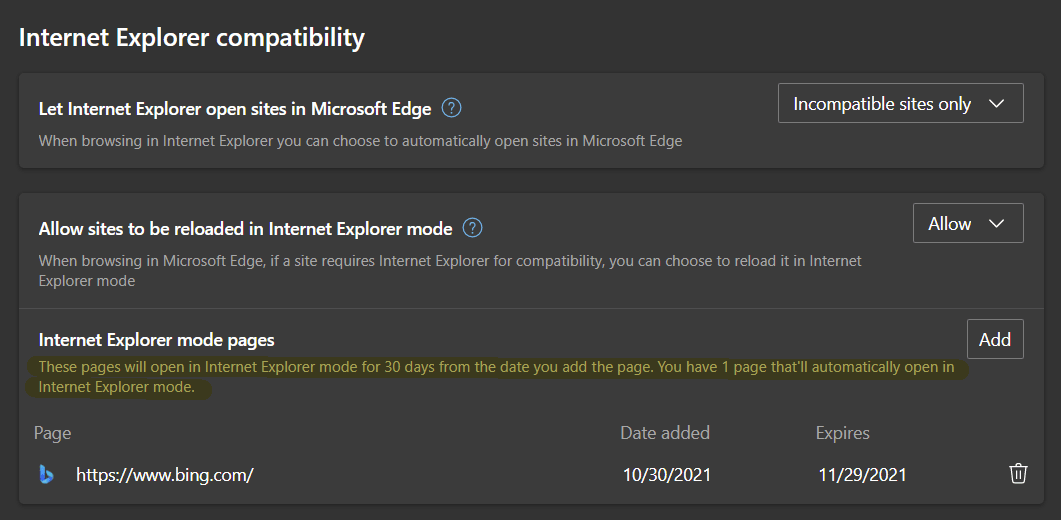This screenshot has height=520, width=1061.
Task: Click Allow sites to be reloaded setting label
Action: [245, 229]
